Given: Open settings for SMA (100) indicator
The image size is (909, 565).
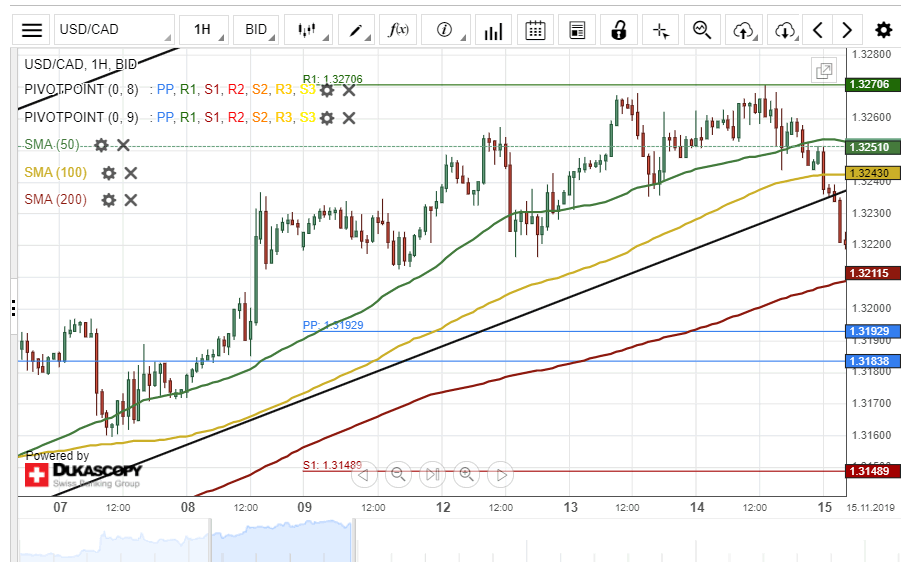Looking at the screenshot, I should [x=109, y=173].
